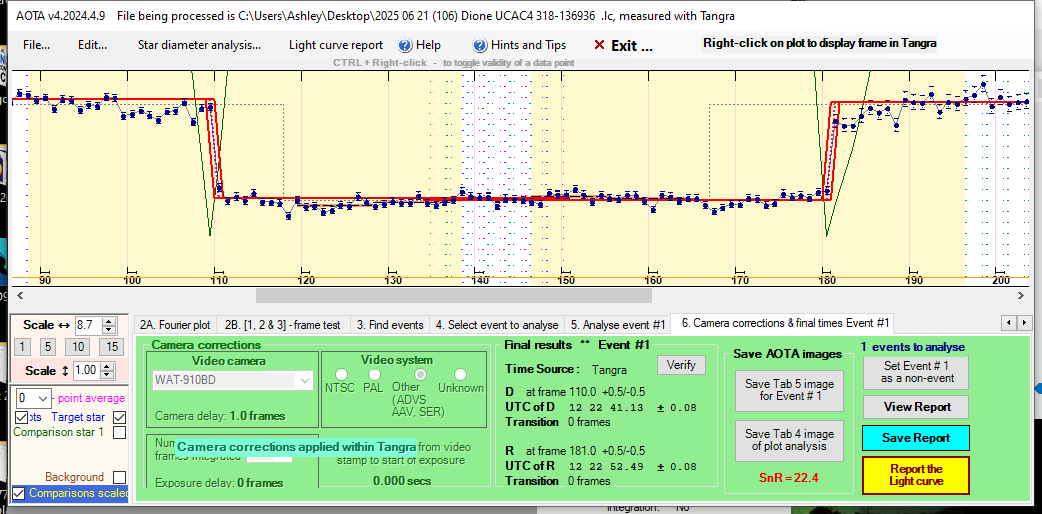
Task: Set horizontal scale preset to 1
Action: (x=22, y=346)
